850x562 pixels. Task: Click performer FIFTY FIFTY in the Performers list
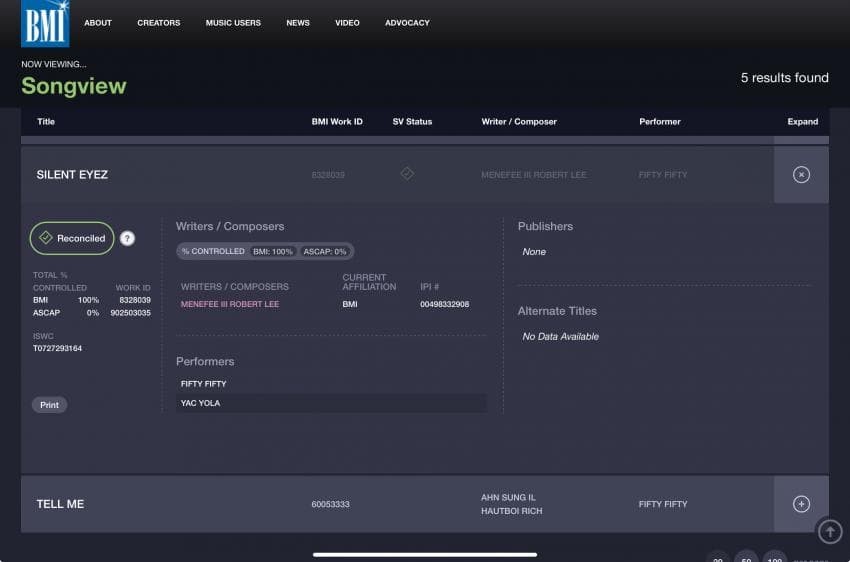click(203, 384)
